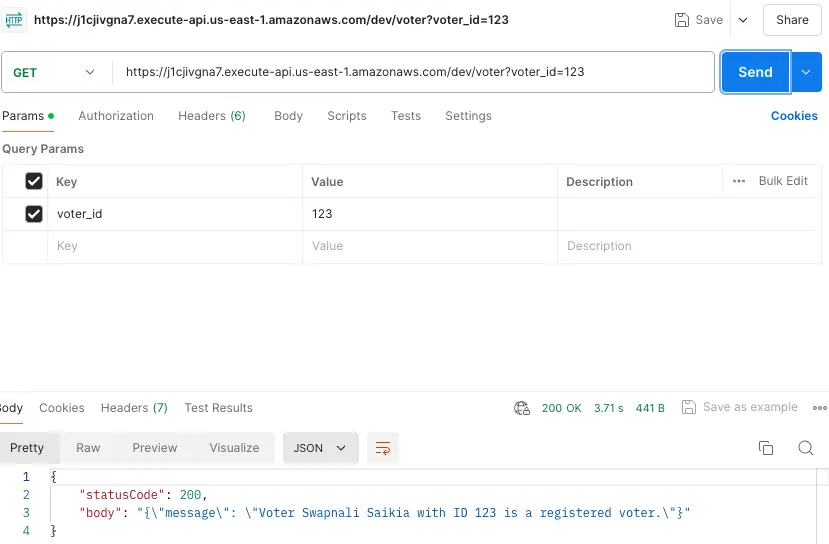Click the Query Params heading
The image size is (829, 544).
[43, 149]
